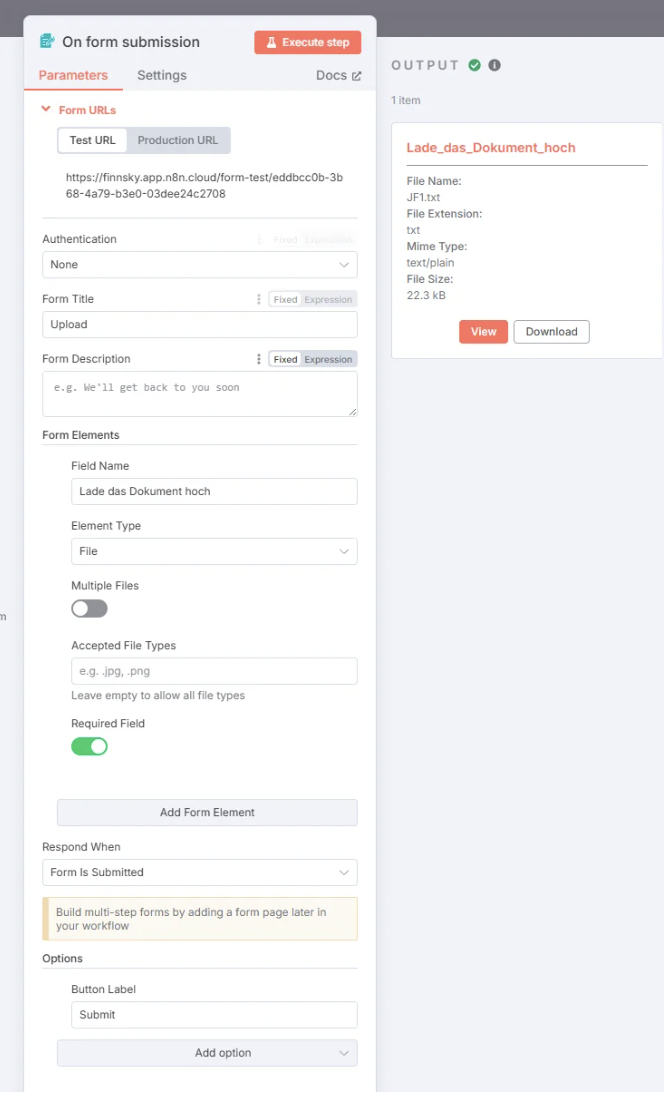Open Form Title options menu dots
This screenshot has height=1096, width=664.
pos(259,299)
